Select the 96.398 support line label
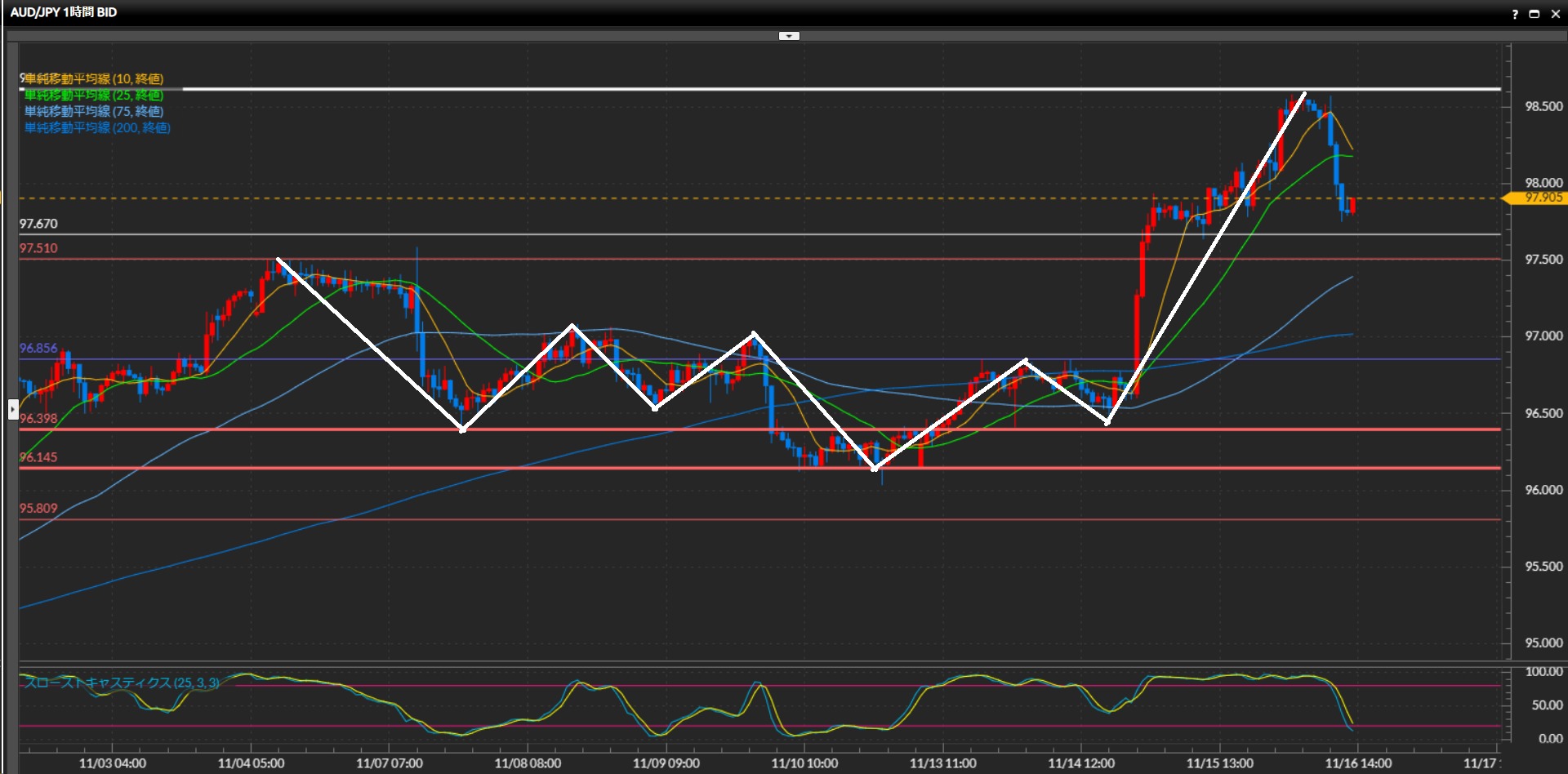 point(38,419)
